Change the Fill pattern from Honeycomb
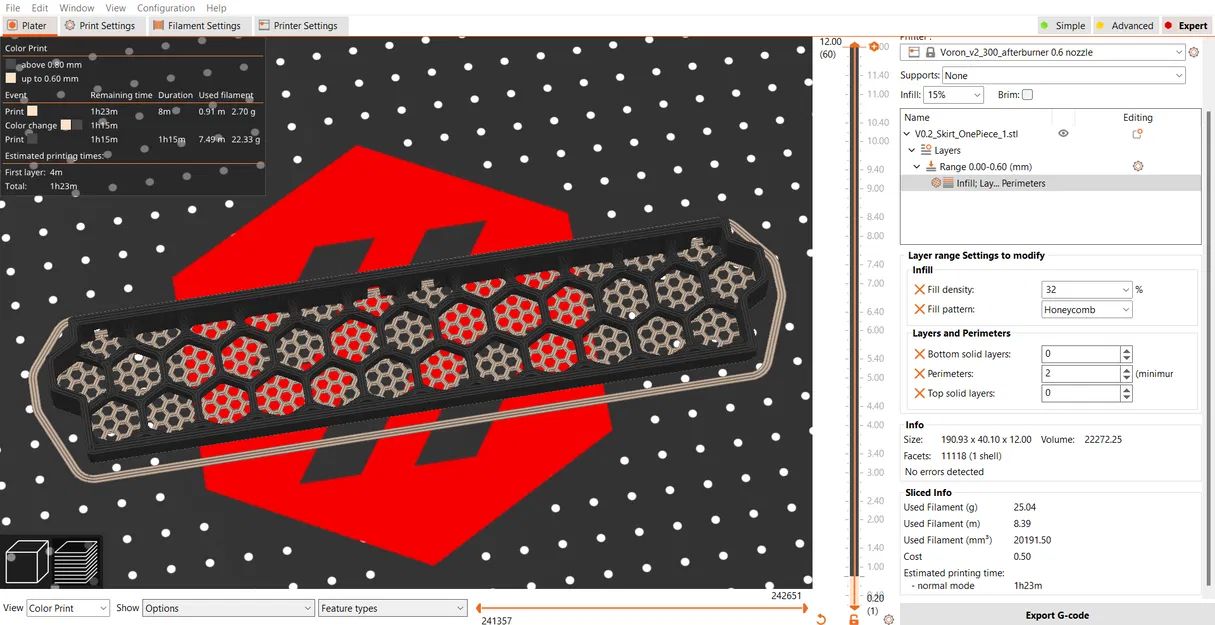 (x=1086, y=309)
